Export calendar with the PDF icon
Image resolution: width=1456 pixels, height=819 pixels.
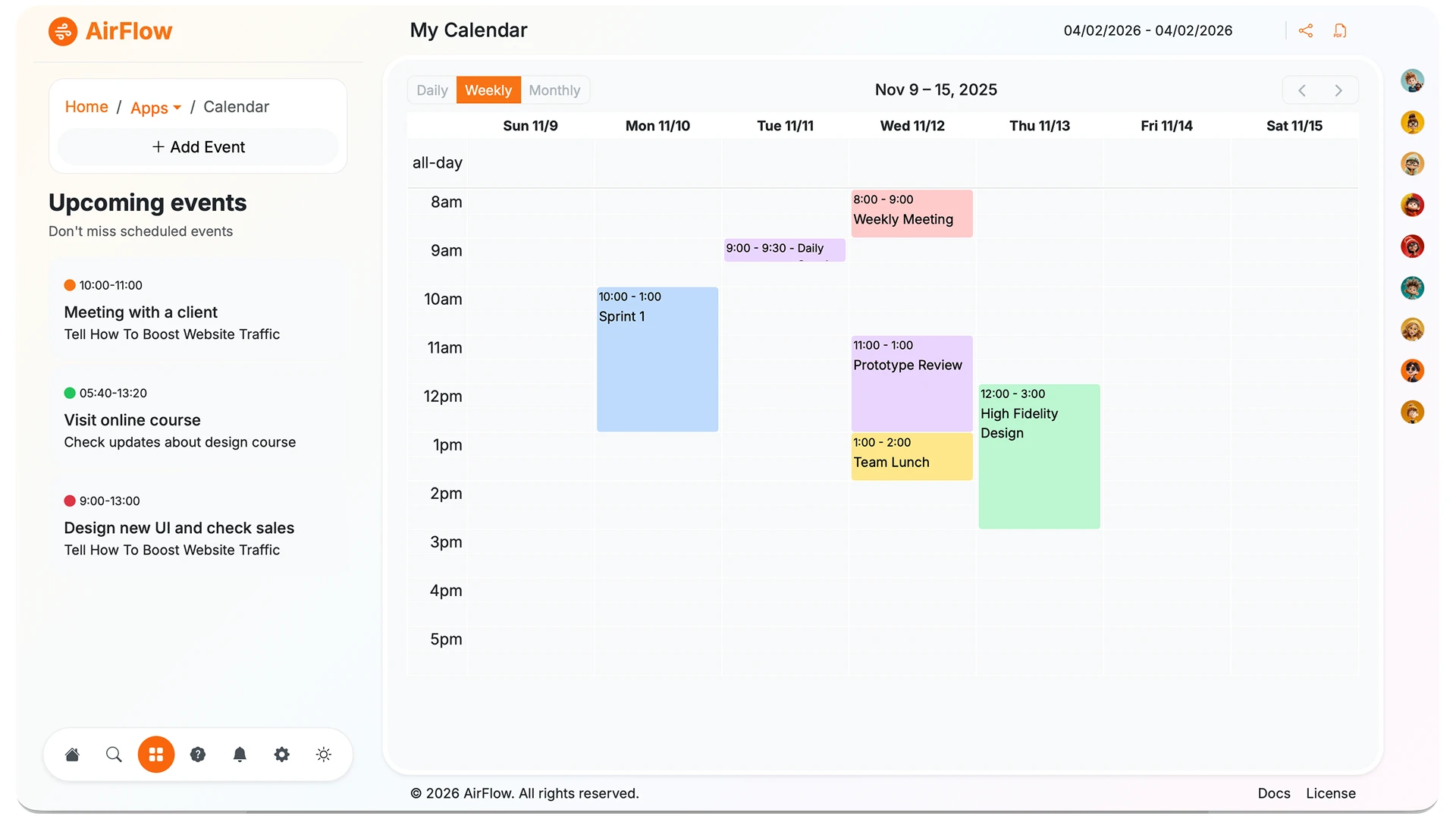click(x=1340, y=30)
